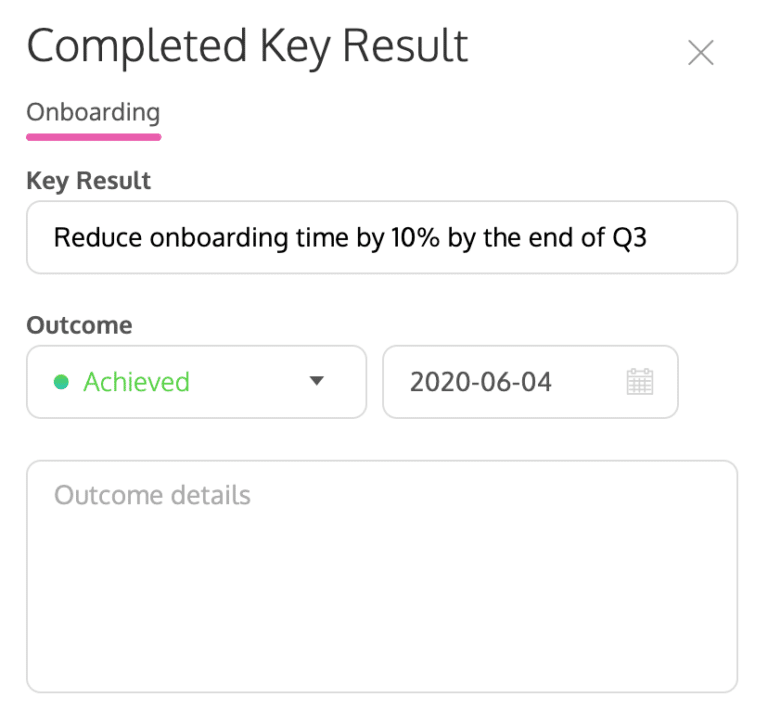This screenshot has height=710, width=768.
Task: Click into the Key Result text field
Action: [381, 237]
